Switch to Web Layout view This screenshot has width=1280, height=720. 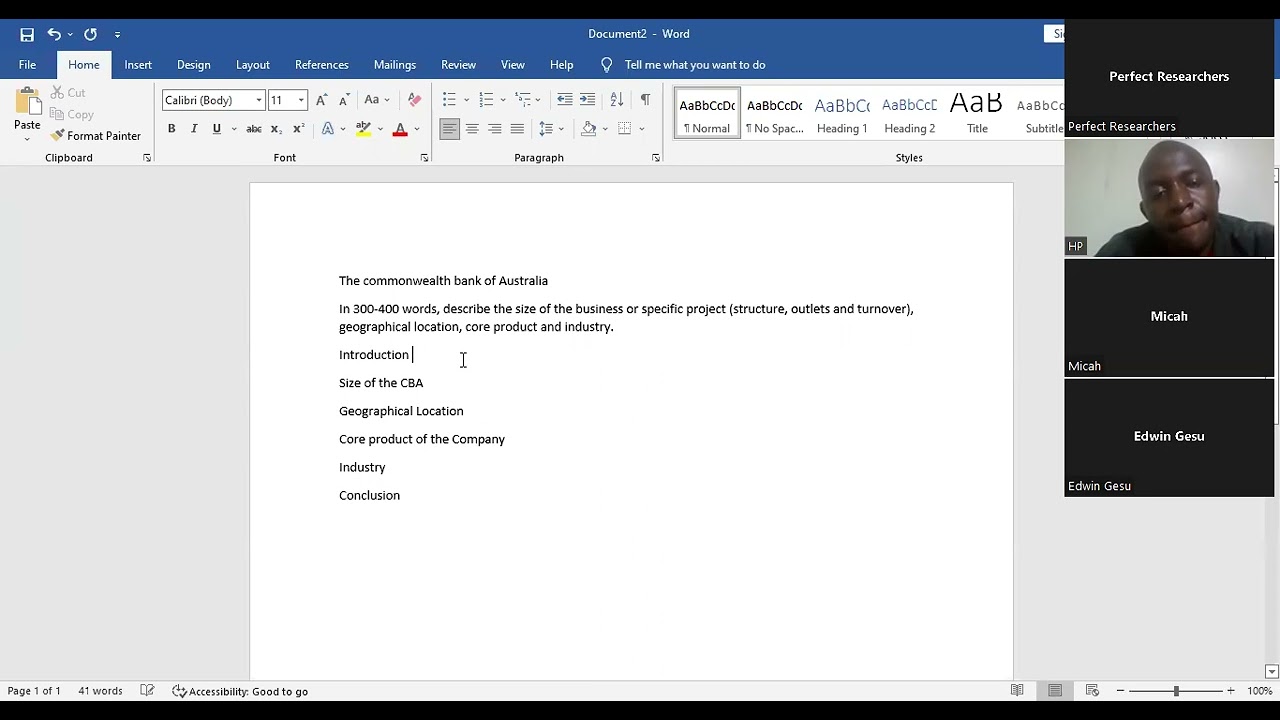pyautogui.click(x=1092, y=691)
